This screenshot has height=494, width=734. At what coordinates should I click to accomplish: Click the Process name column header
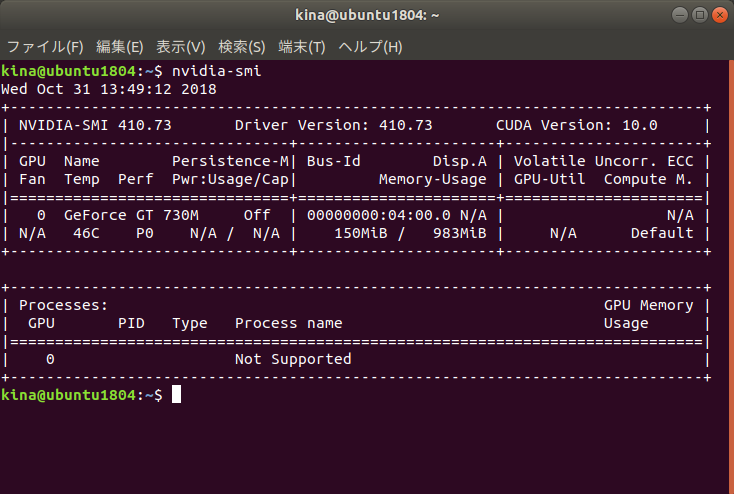[x=288, y=323]
